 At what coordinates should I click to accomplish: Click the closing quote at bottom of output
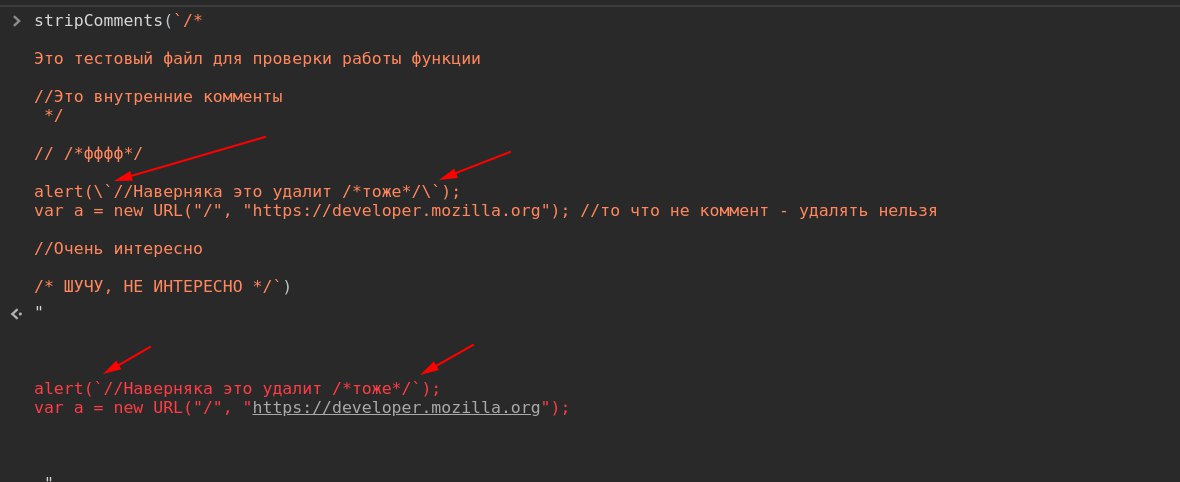tap(48, 479)
